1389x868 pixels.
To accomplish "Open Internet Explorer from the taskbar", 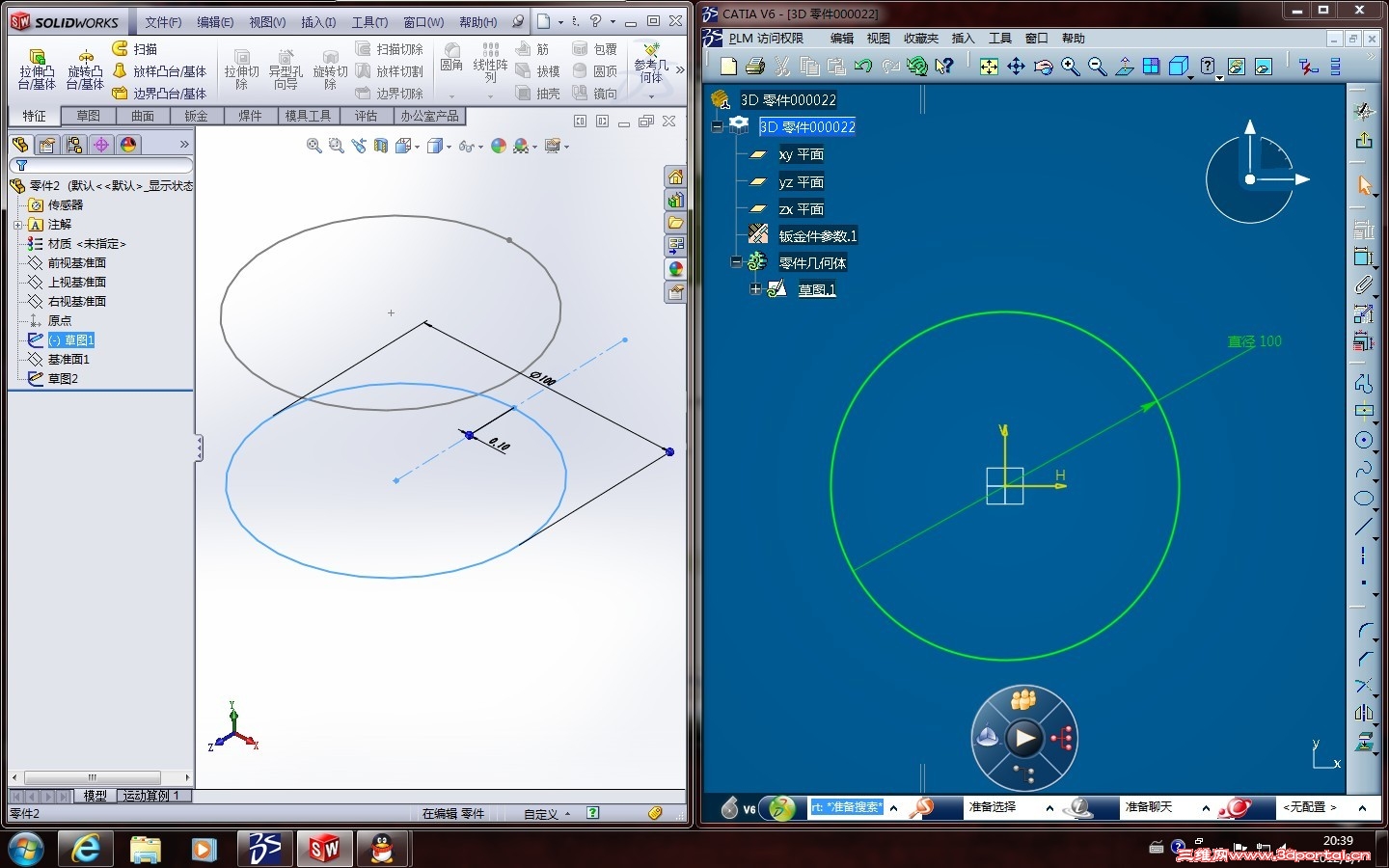I will (87, 849).
